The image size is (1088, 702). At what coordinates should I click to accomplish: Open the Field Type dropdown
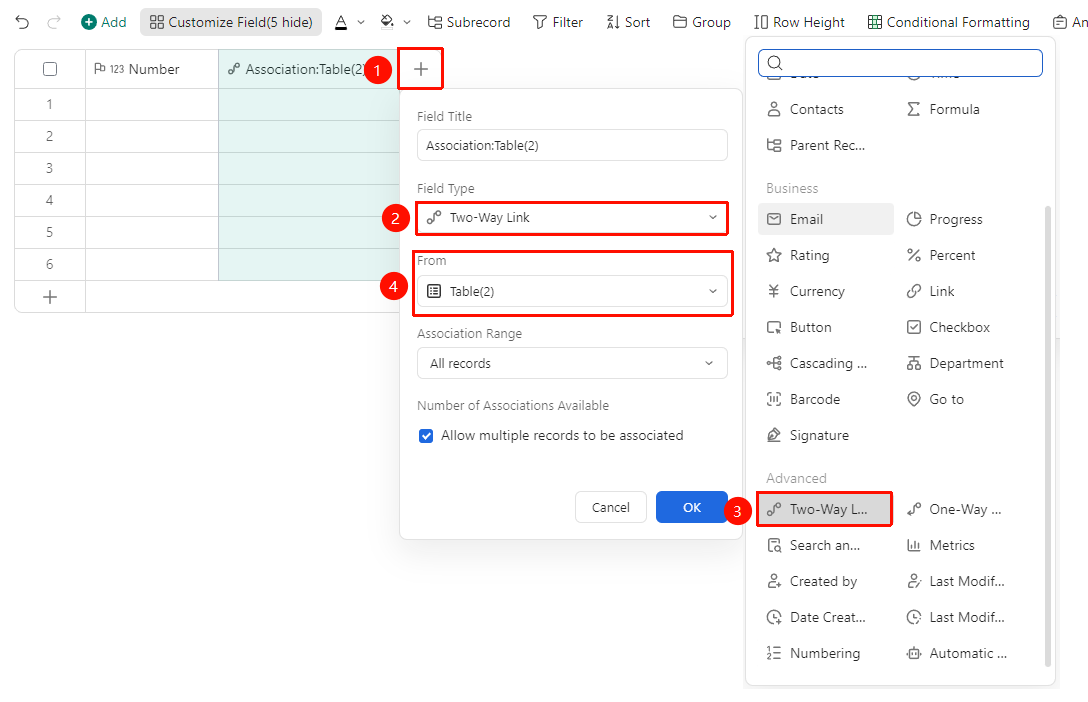click(x=572, y=218)
